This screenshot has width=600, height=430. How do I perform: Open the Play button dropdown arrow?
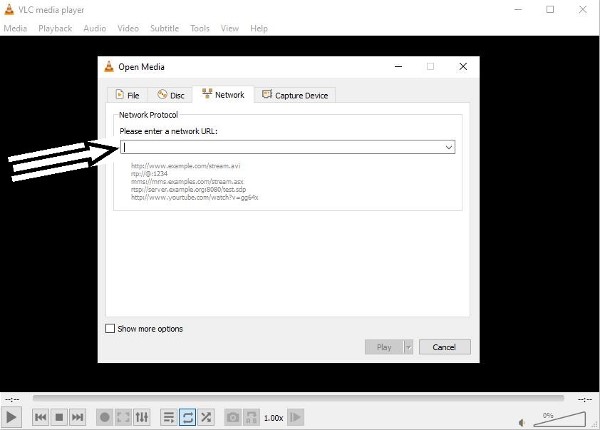click(x=409, y=347)
